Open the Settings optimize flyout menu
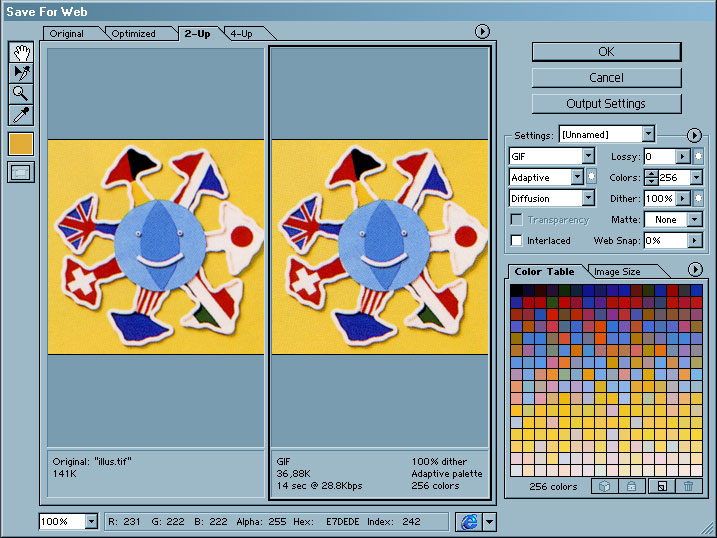717x538 pixels. coord(694,135)
